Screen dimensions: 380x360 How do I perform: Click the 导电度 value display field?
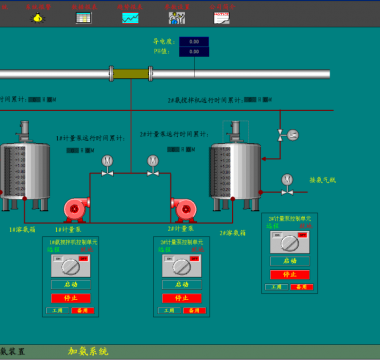194,42
